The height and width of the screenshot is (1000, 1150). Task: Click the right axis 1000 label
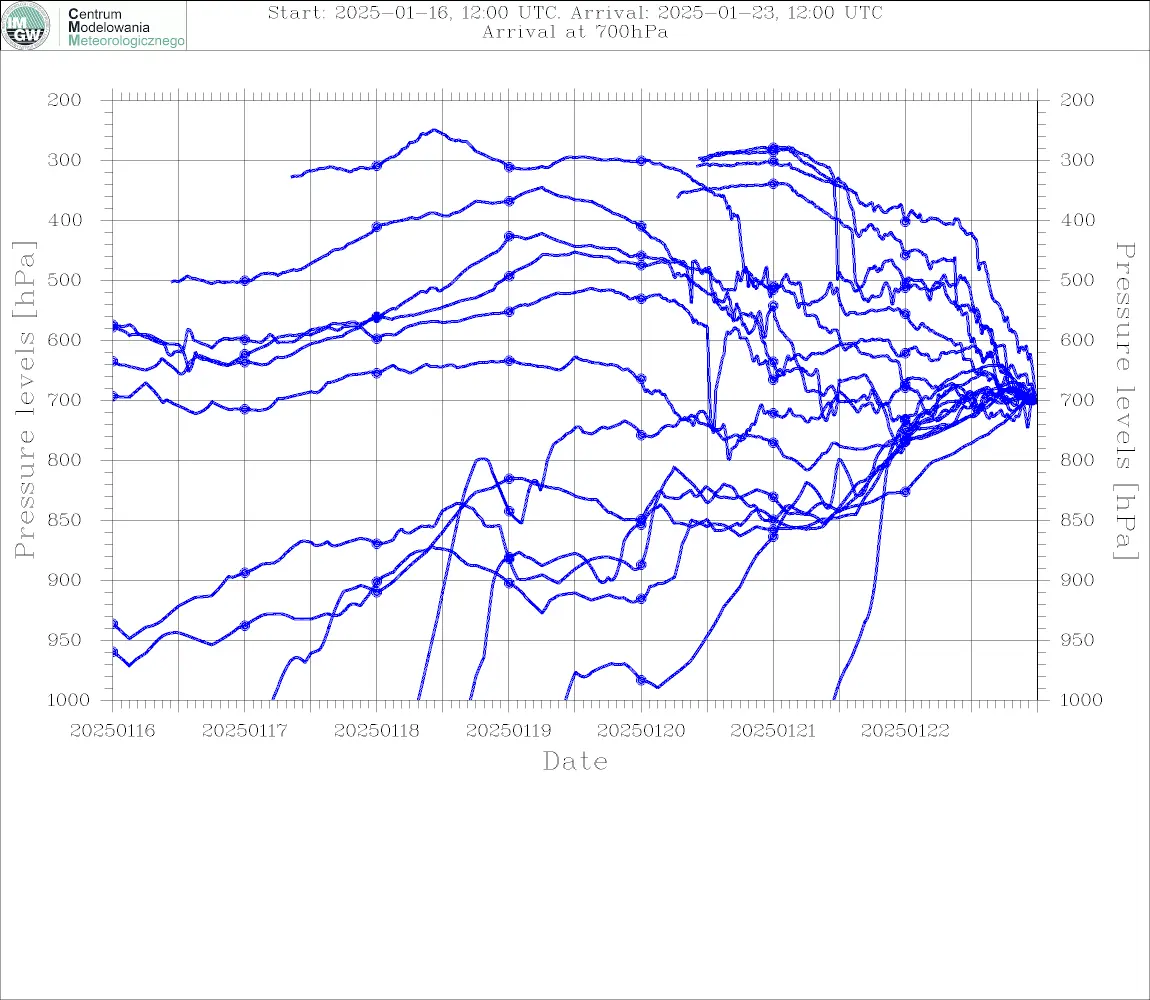coord(1081,700)
